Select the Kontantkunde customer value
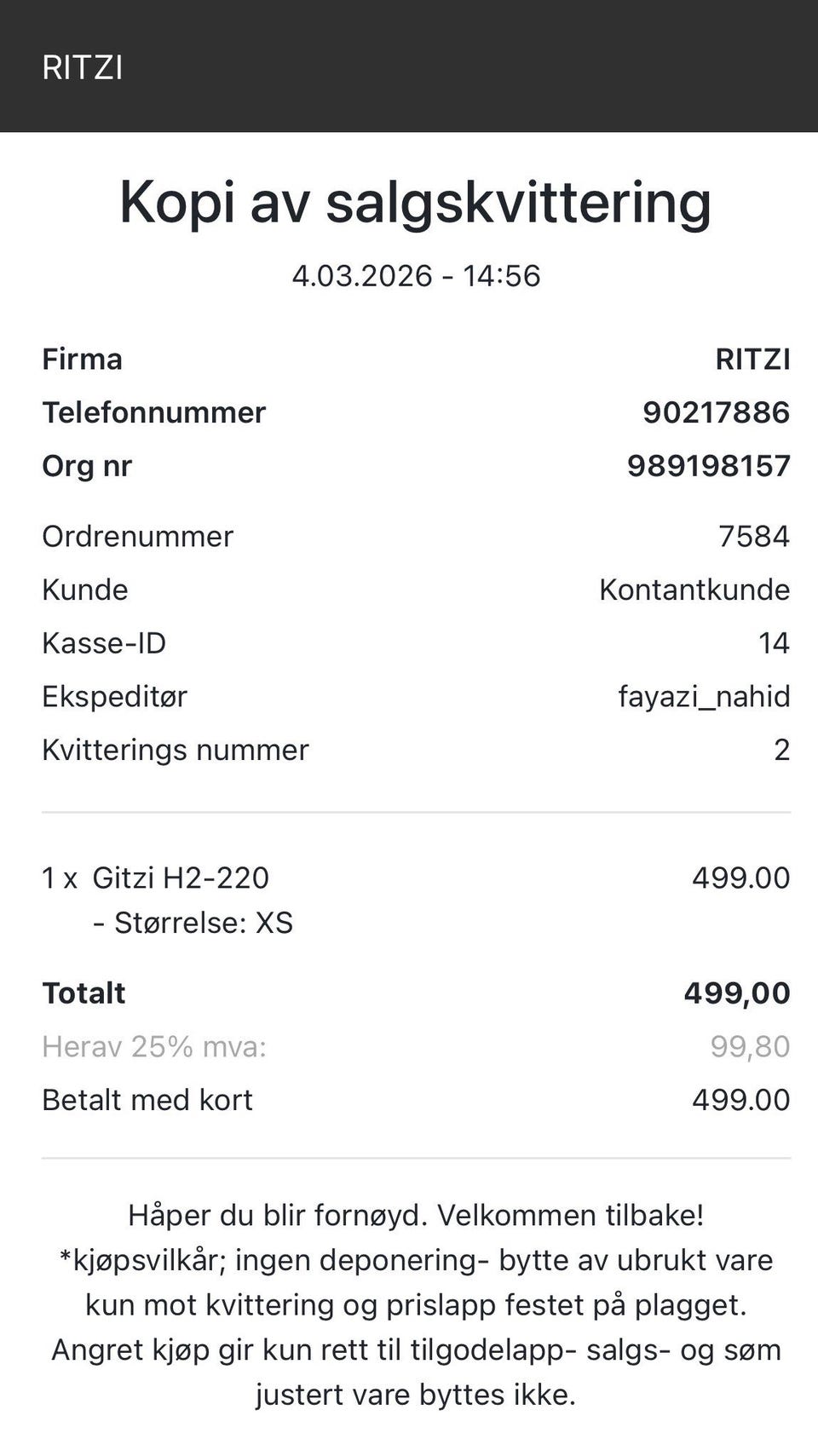The width and height of the screenshot is (818, 1456). tap(694, 590)
